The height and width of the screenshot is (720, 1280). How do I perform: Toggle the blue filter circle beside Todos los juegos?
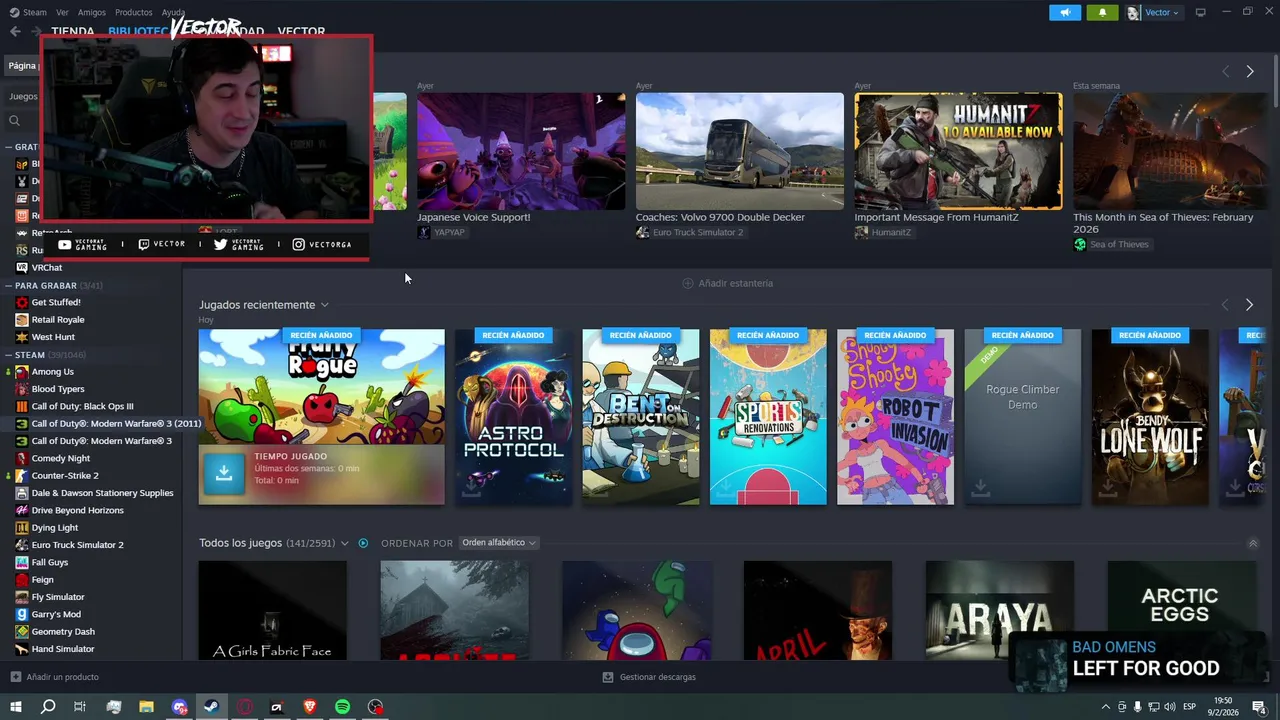tap(363, 543)
